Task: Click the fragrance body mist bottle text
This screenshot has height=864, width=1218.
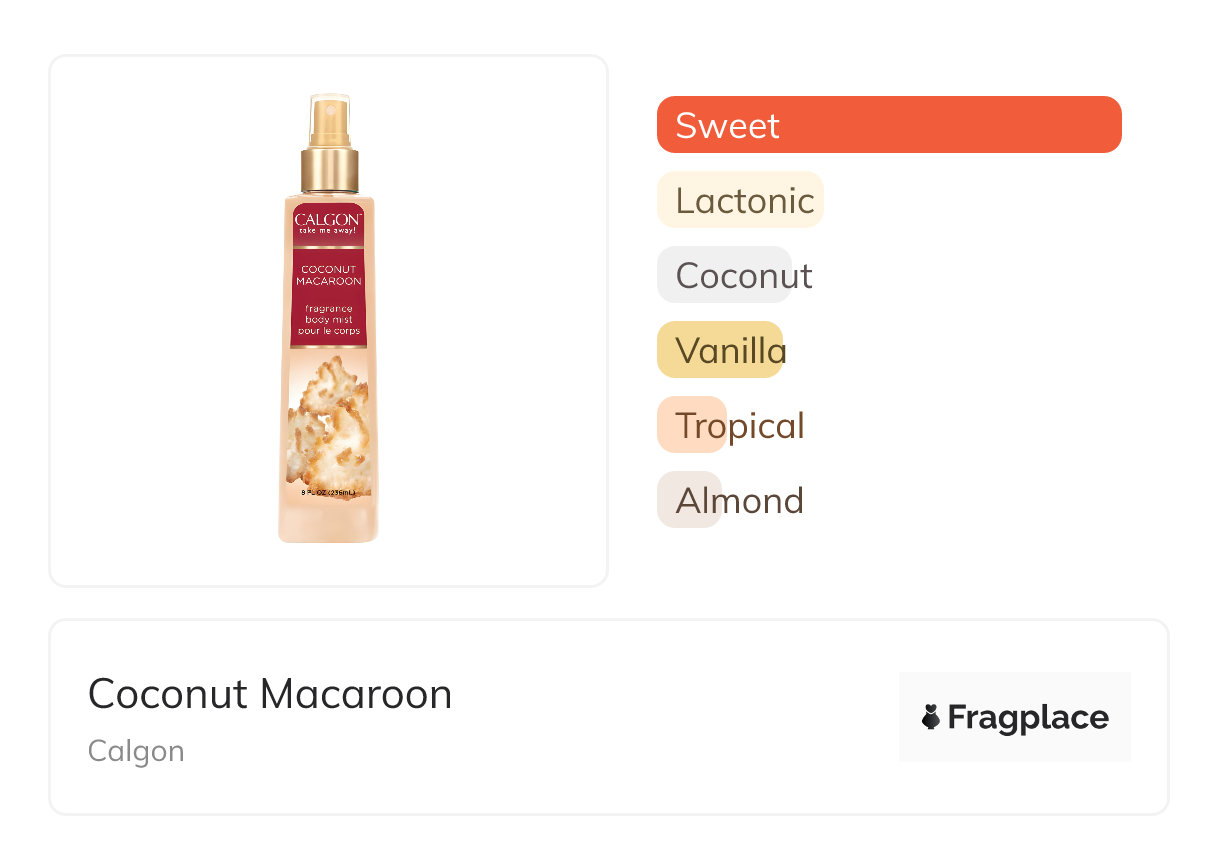Action: pos(328,313)
